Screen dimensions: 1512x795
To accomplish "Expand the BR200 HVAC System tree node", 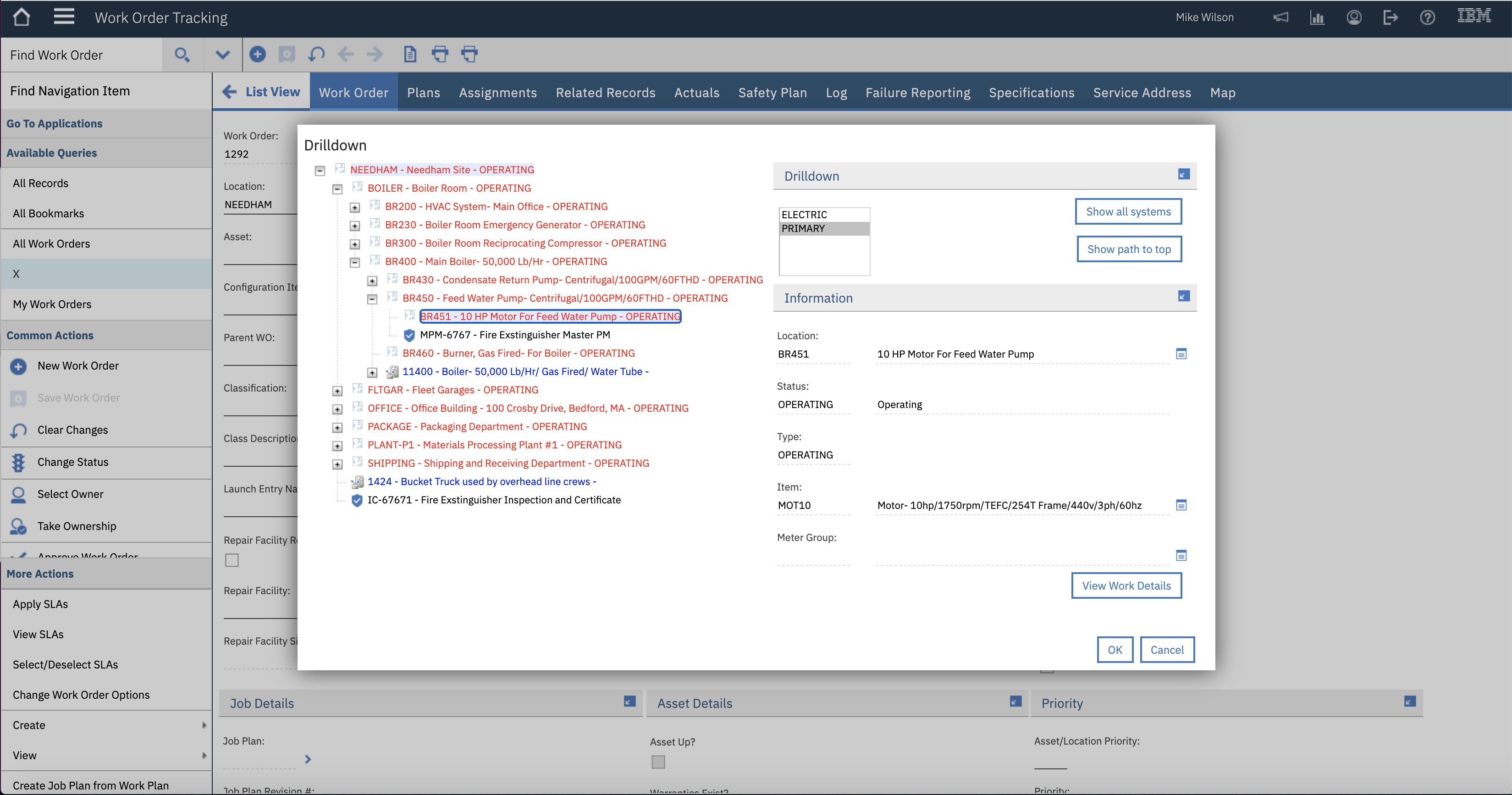I will point(354,207).
